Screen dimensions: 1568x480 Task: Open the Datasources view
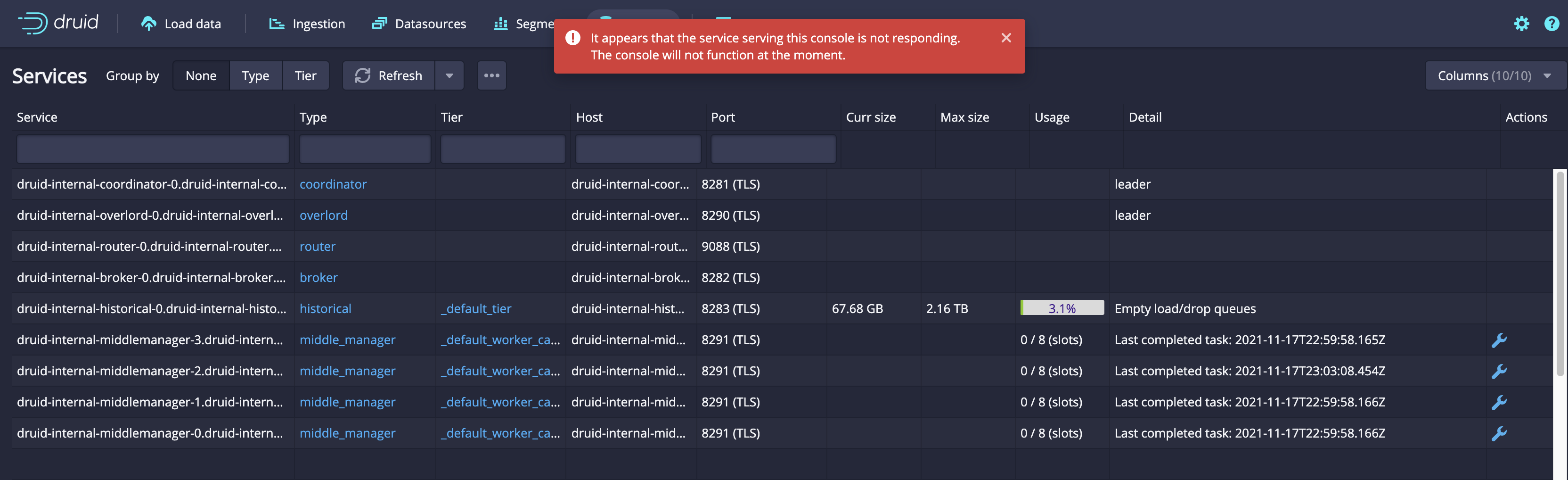point(419,24)
